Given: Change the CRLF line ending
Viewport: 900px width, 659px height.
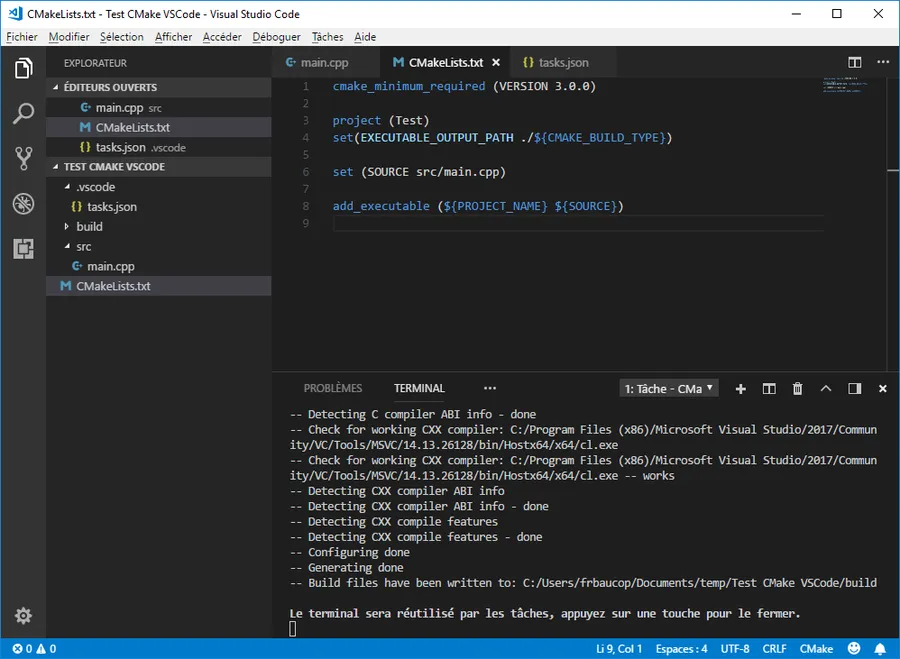Looking at the screenshot, I should pyautogui.click(x=774, y=649).
